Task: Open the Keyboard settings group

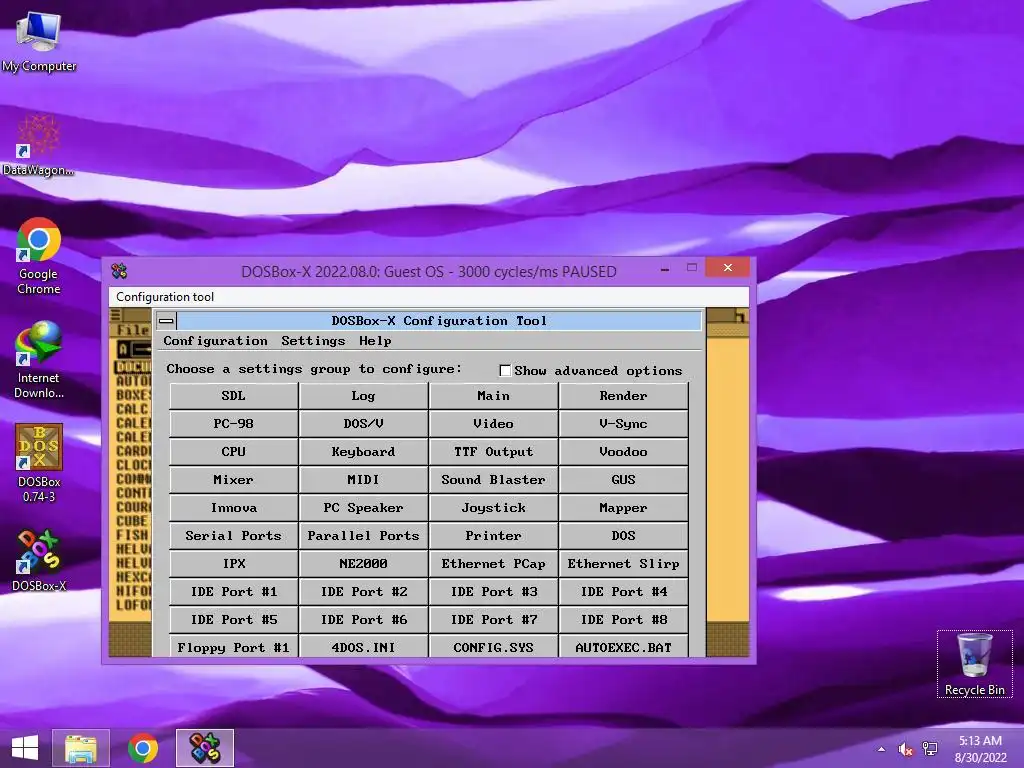Action: [x=363, y=452]
